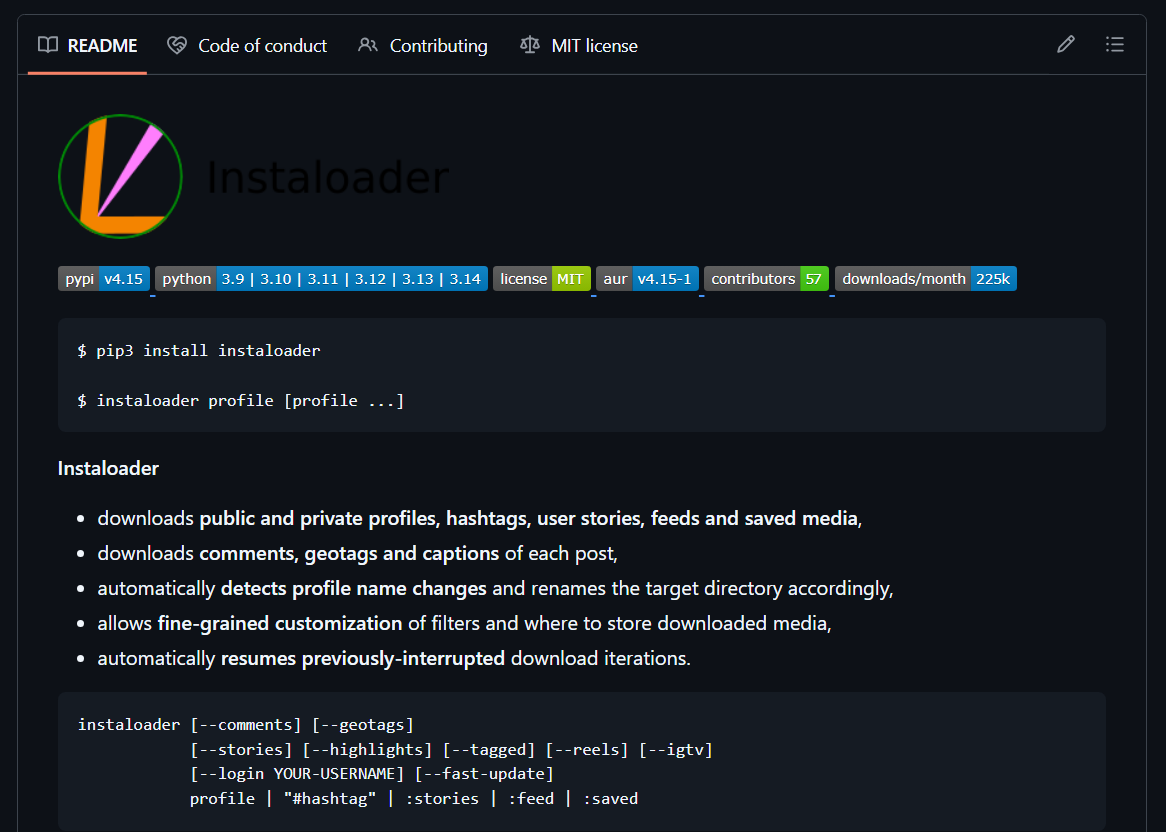This screenshot has height=832, width=1166.
Task: Open the Contributing tab
Action: (422, 45)
